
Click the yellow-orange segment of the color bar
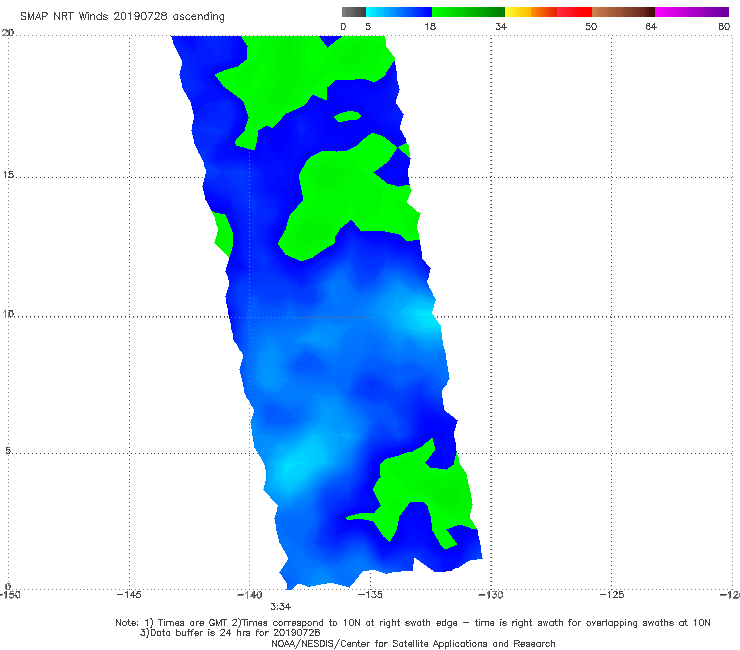(530, 12)
